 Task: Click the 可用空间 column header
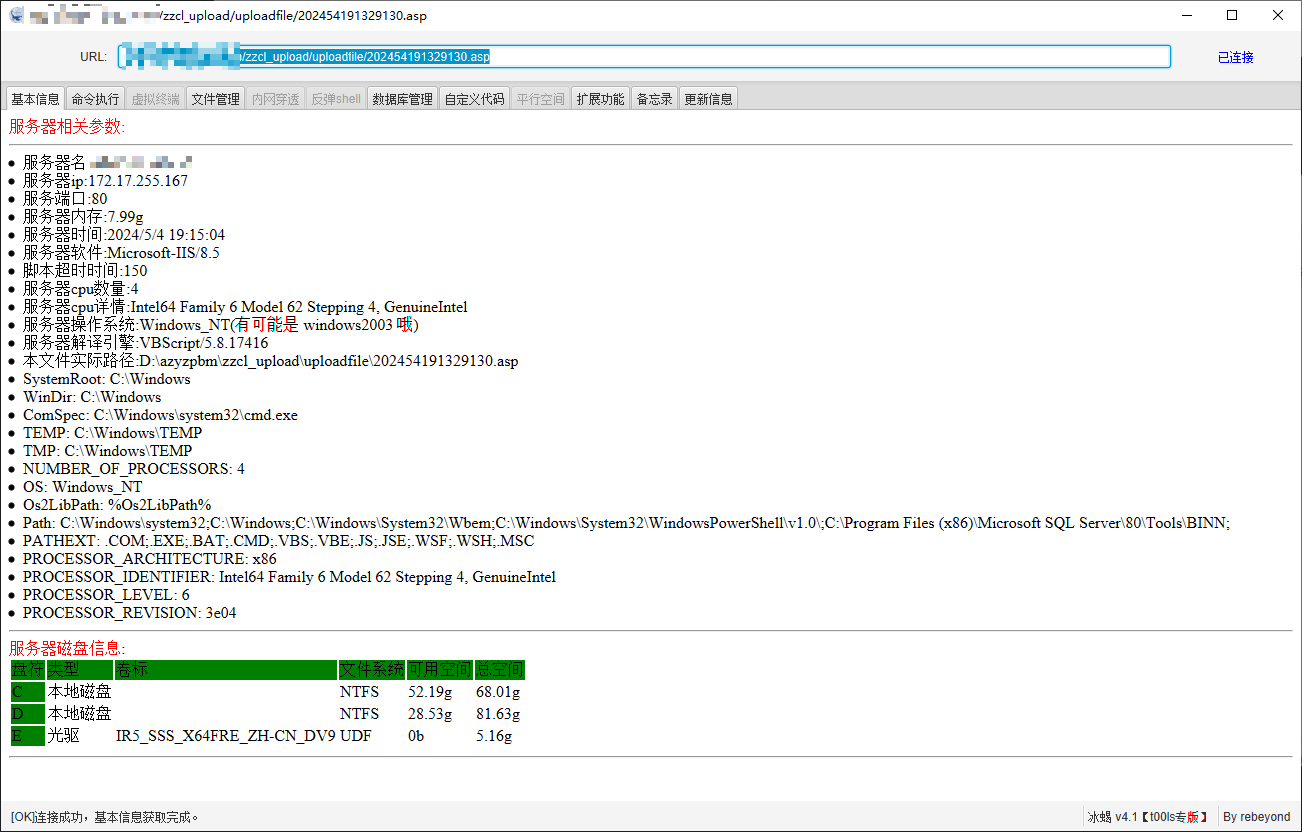439,670
